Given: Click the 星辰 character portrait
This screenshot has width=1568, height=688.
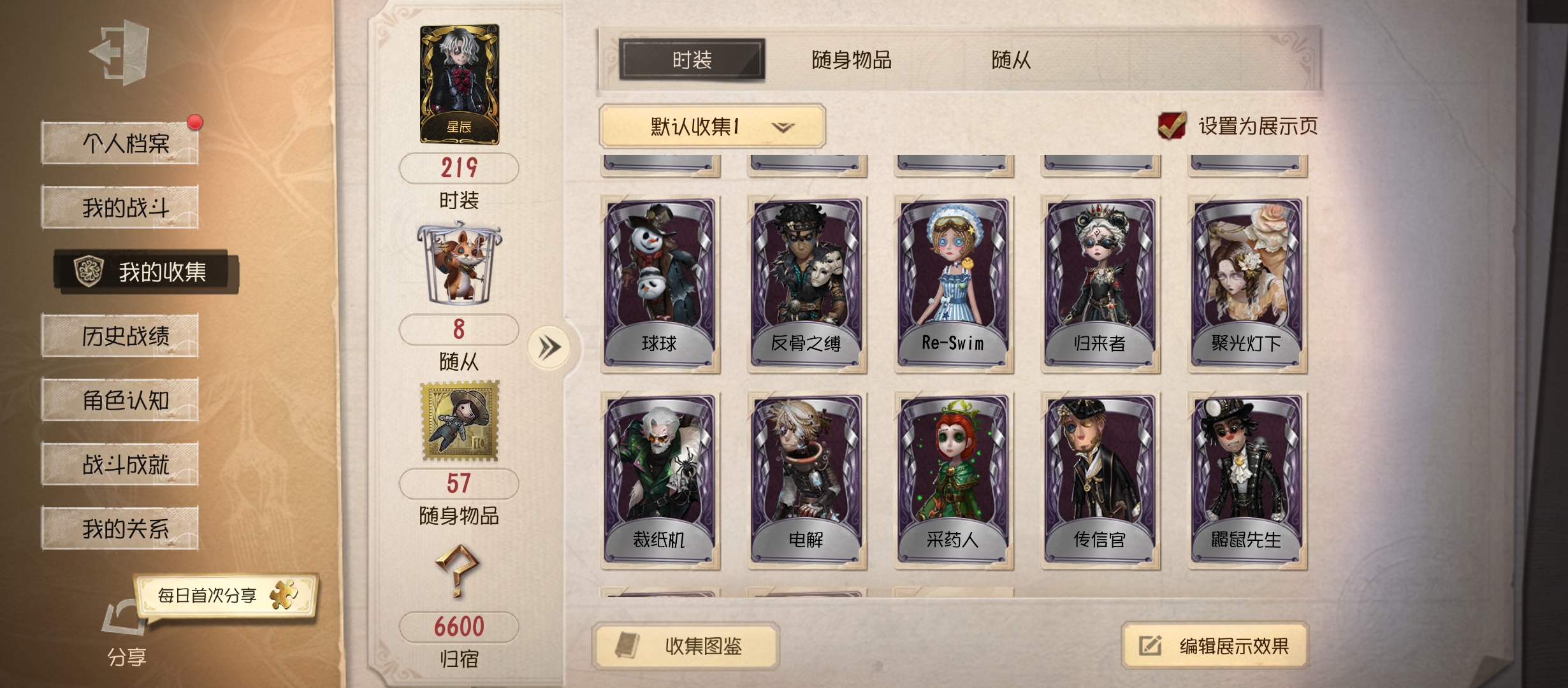Looking at the screenshot, I should click(459, 84).
